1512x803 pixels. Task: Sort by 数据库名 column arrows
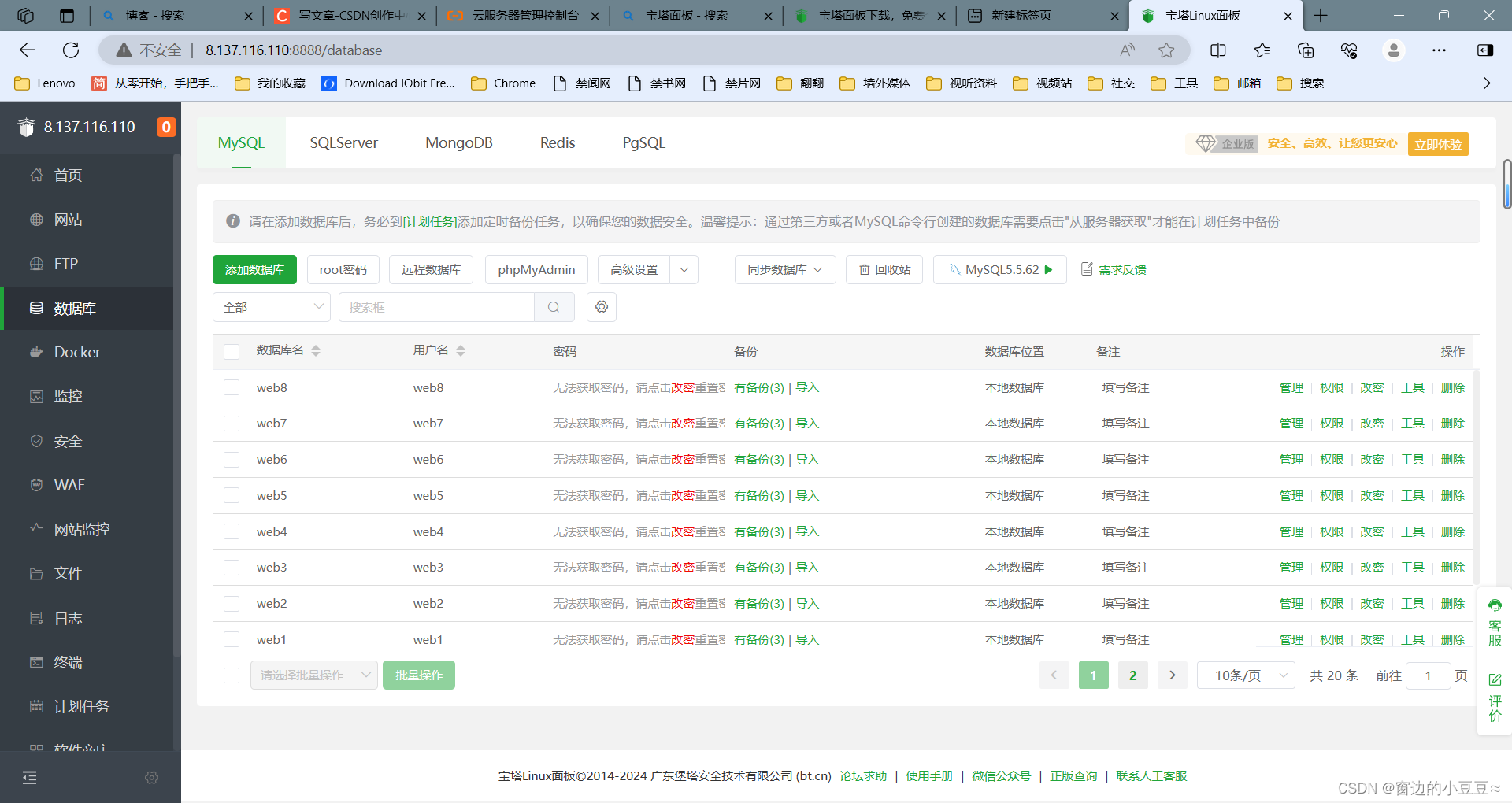tap(316, 351)
